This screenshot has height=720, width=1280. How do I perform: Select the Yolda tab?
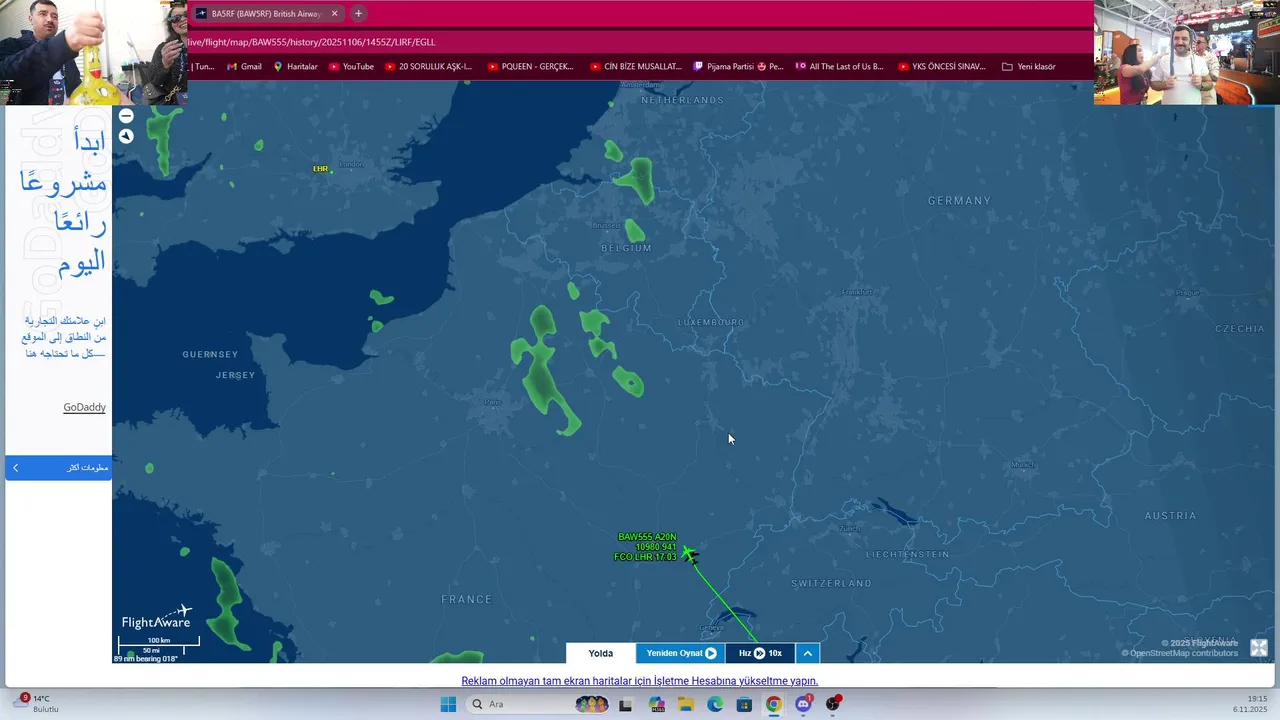click(601, 653)
